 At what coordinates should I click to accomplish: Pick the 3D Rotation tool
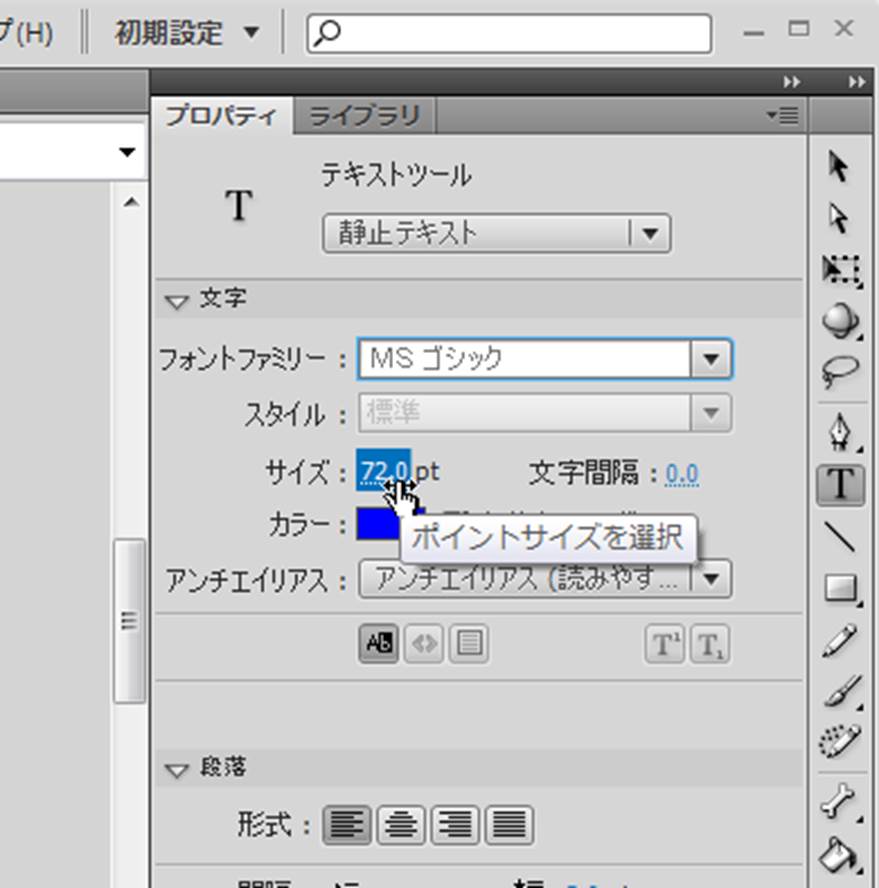coord(840,321)
